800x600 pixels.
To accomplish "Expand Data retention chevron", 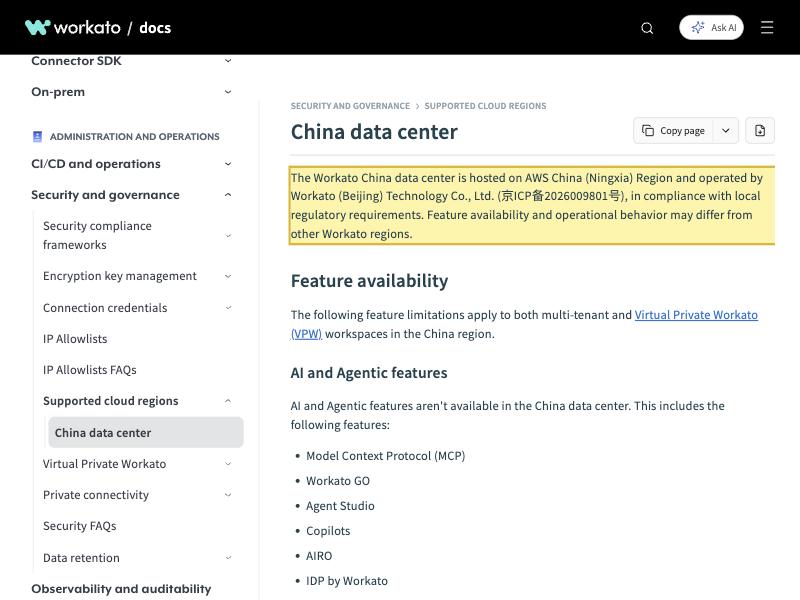I will coord(228,558).
